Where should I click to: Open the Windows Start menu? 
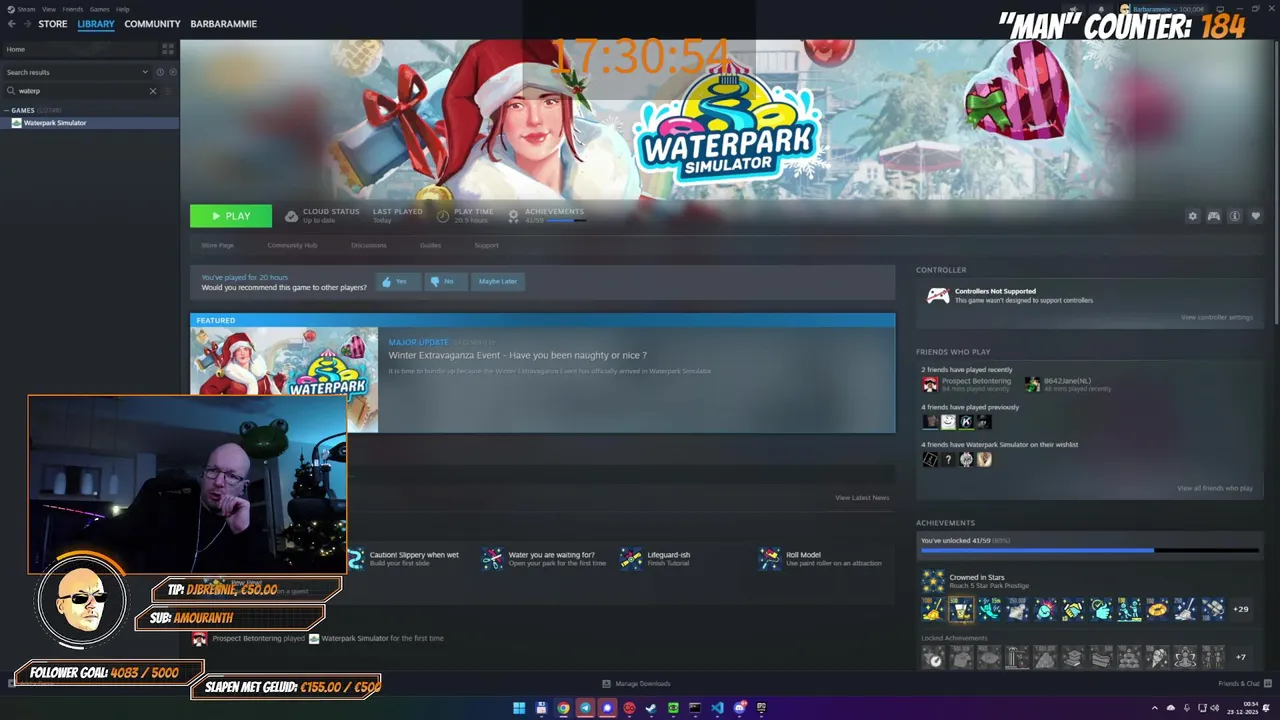[519, 708]
